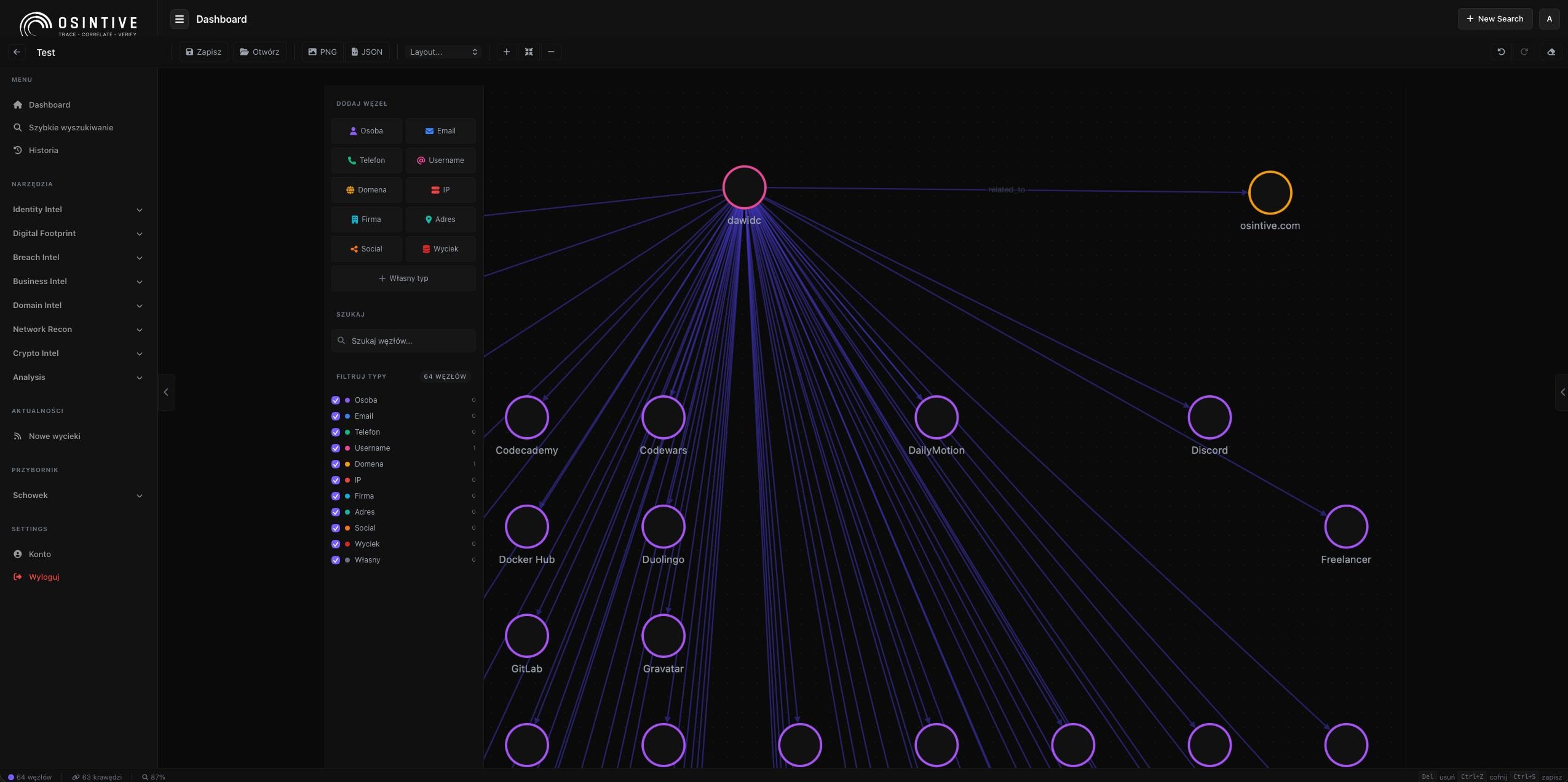Expand Breach Intel section

tap(77, 258)
